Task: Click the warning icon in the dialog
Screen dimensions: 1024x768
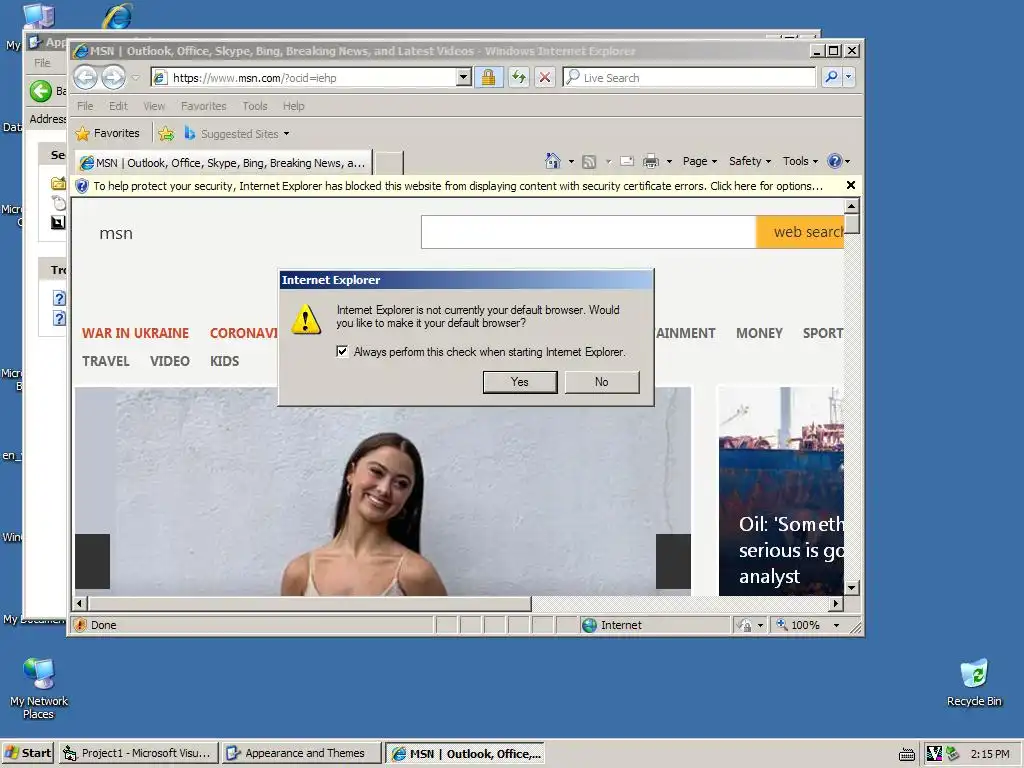Action: [306, 319]
